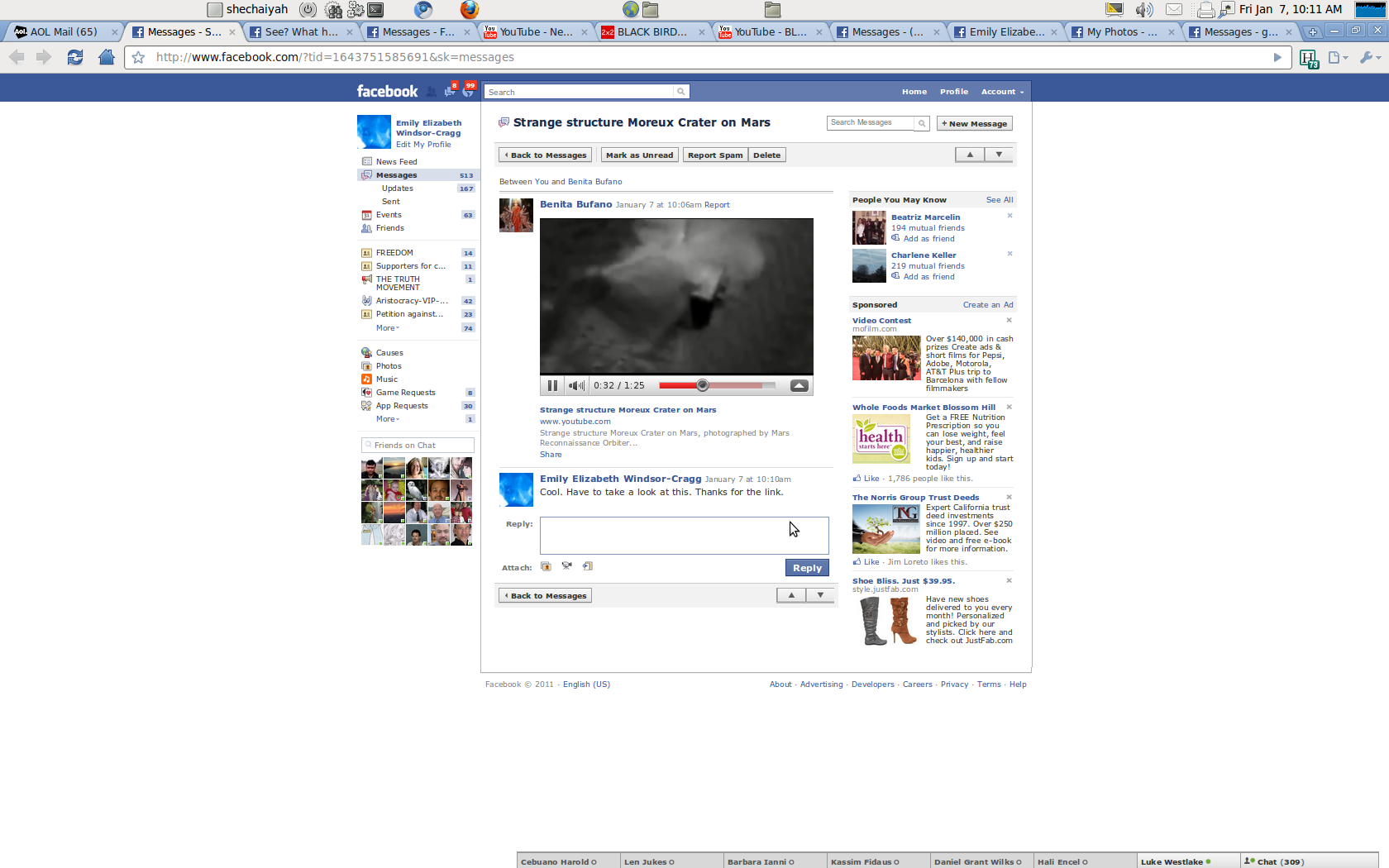Mute the video with the speaker icon
Screen dimensions: 1389x868
click(576, 385)
